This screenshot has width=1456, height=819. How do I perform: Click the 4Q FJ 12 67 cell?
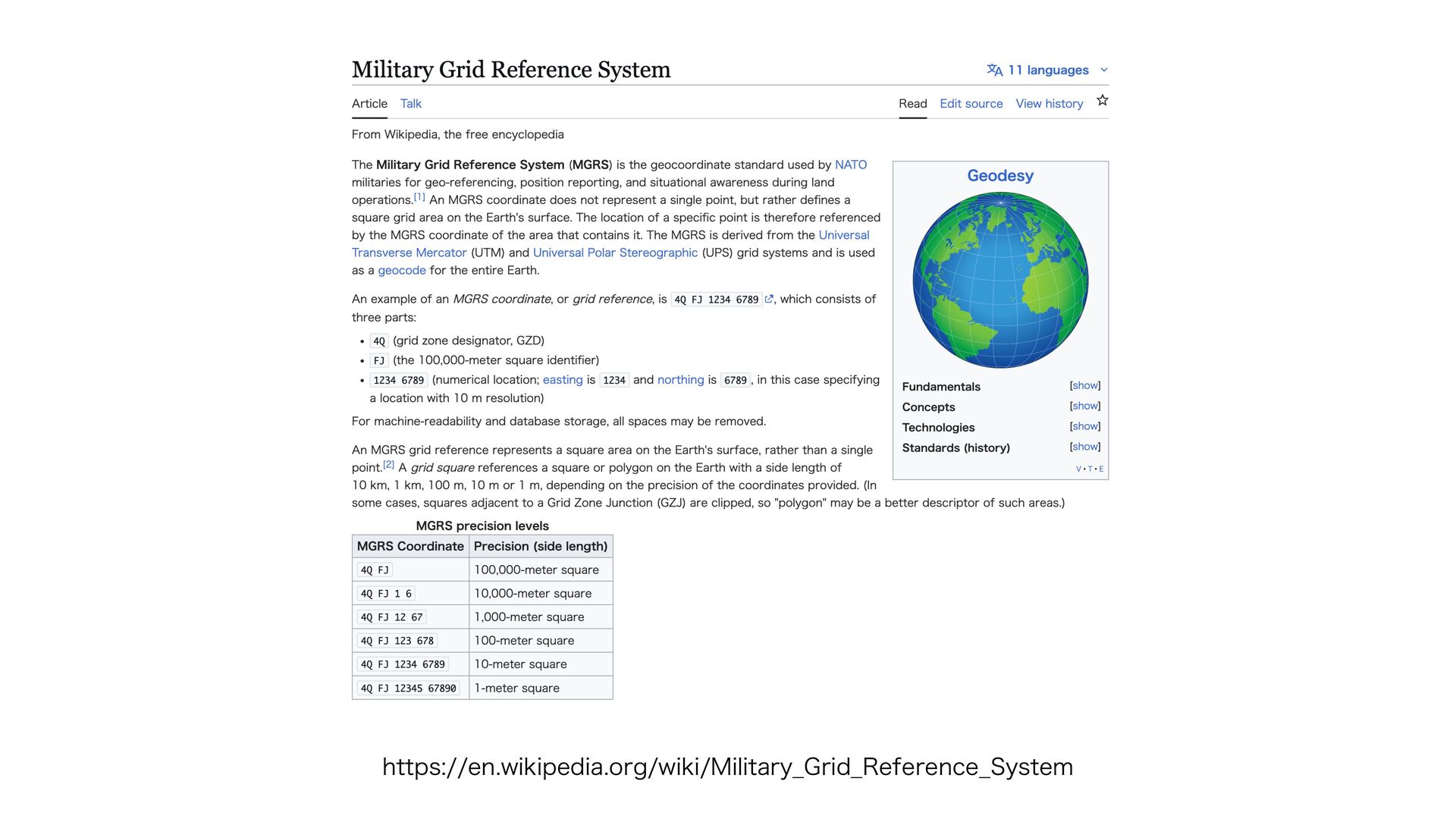(410, 617)
